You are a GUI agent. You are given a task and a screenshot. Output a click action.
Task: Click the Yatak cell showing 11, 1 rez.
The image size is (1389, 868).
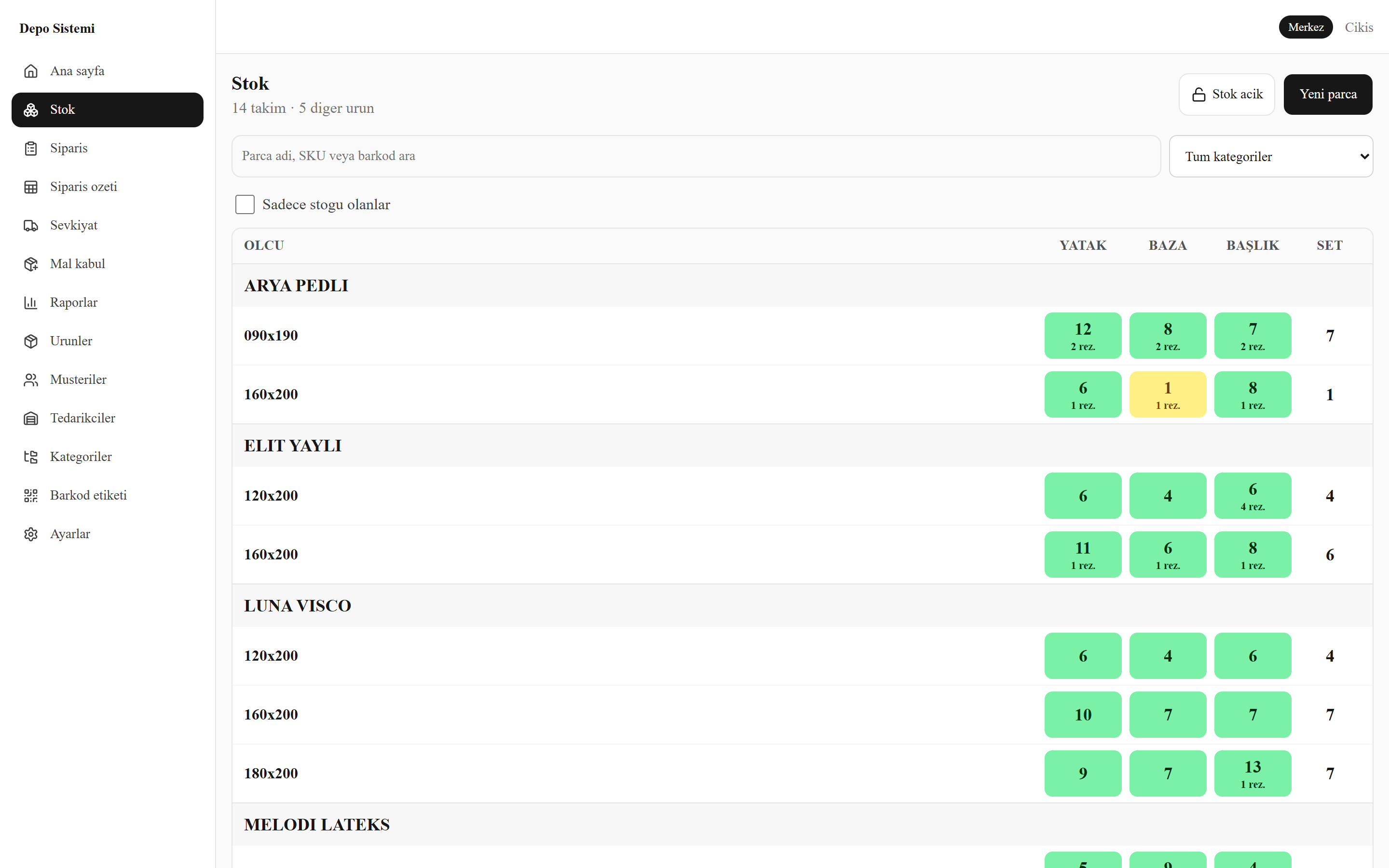click(x=1082, y=555)
